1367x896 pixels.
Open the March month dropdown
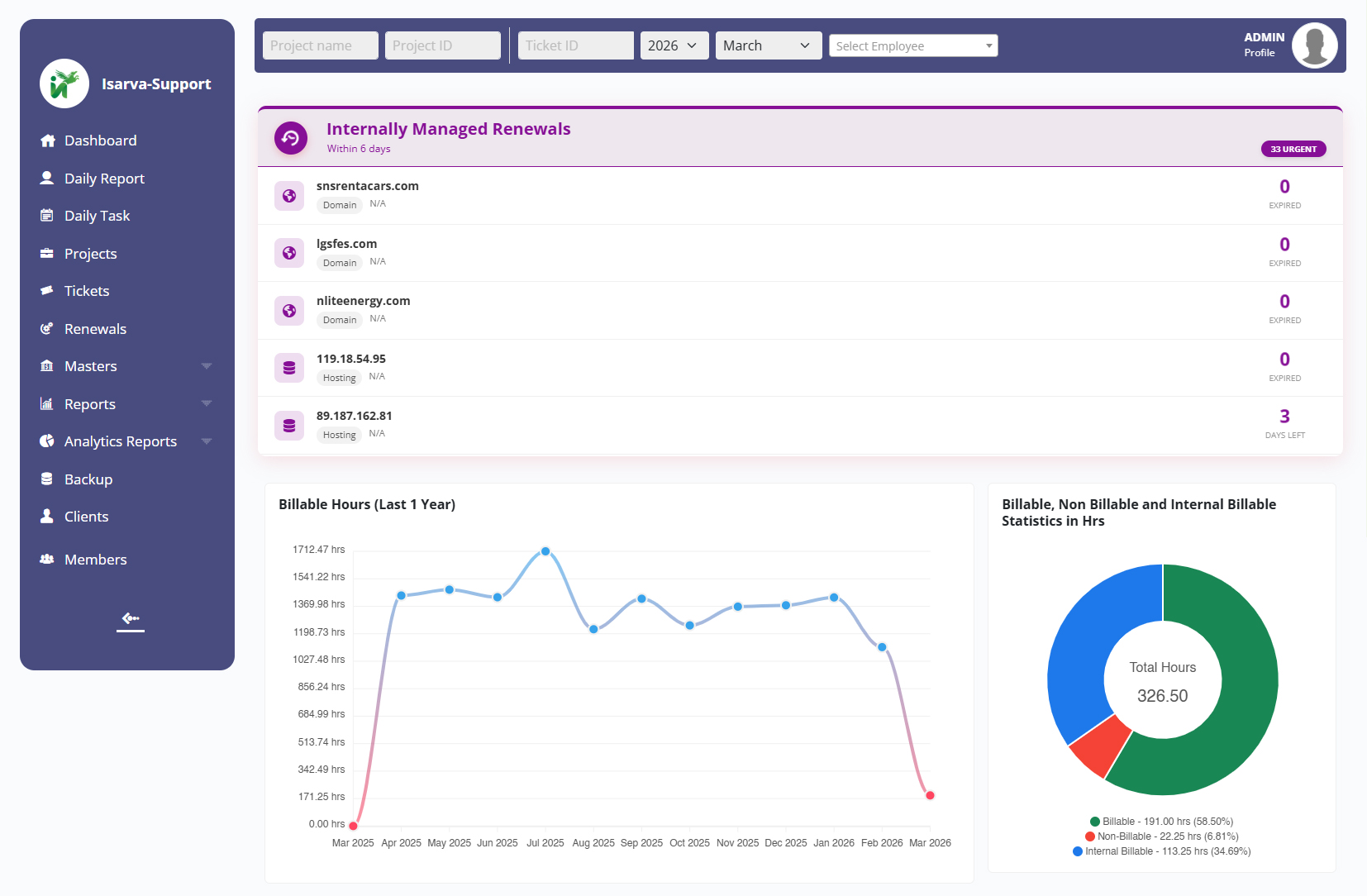click(x=768, y=45)
